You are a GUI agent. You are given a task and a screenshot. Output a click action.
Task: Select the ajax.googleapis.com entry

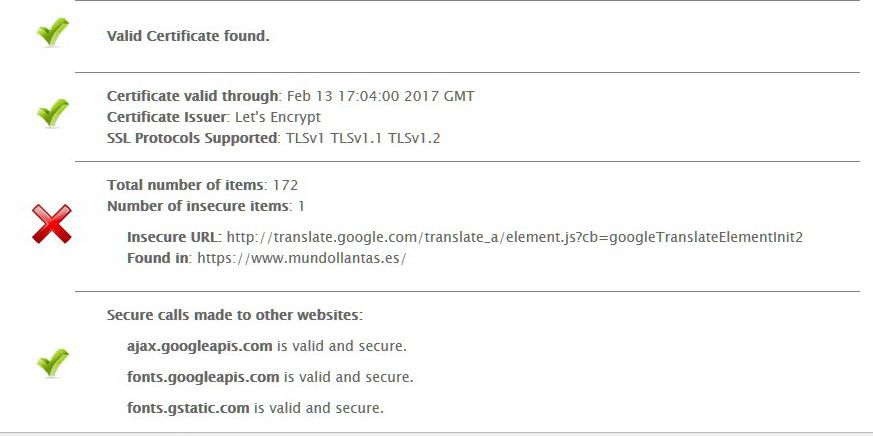199,346
